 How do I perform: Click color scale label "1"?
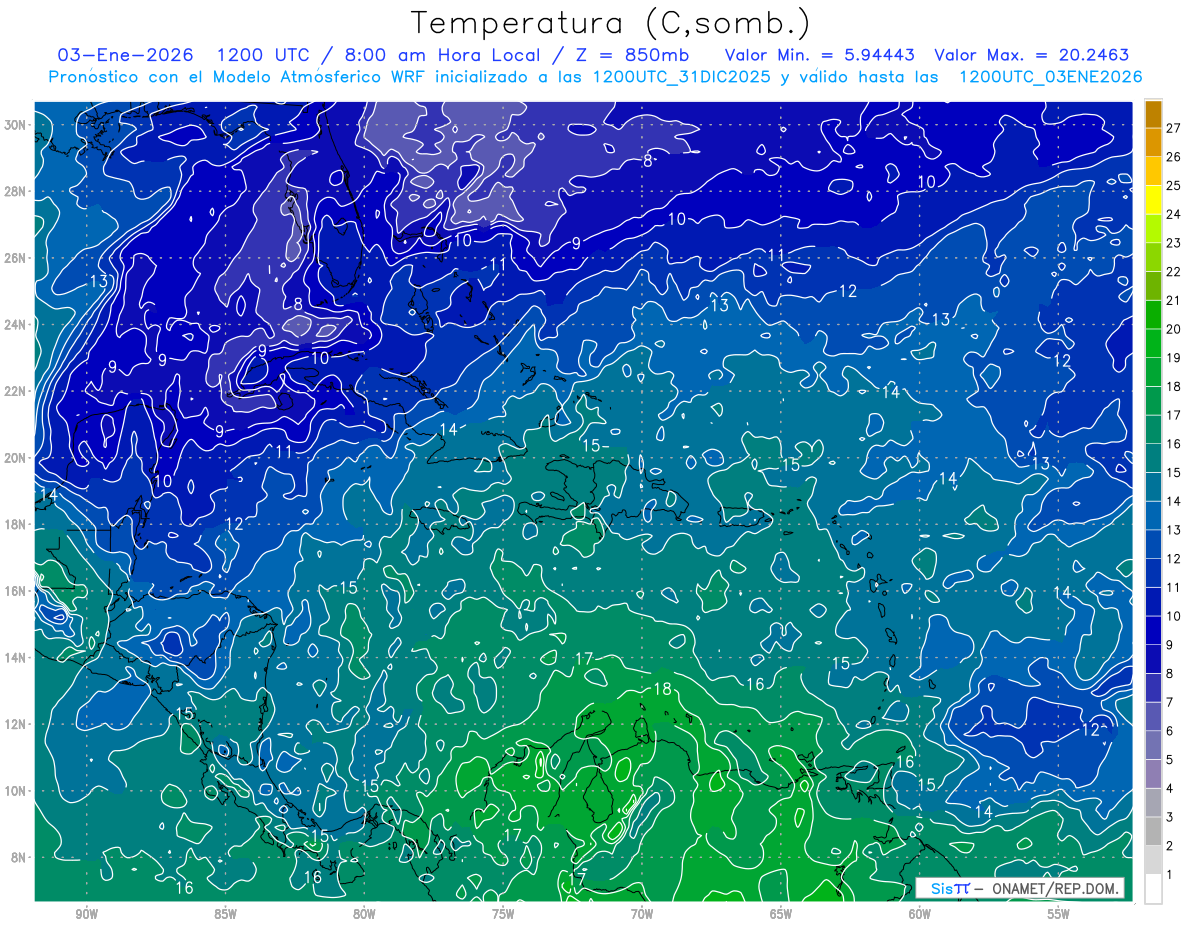(1169, 875)
